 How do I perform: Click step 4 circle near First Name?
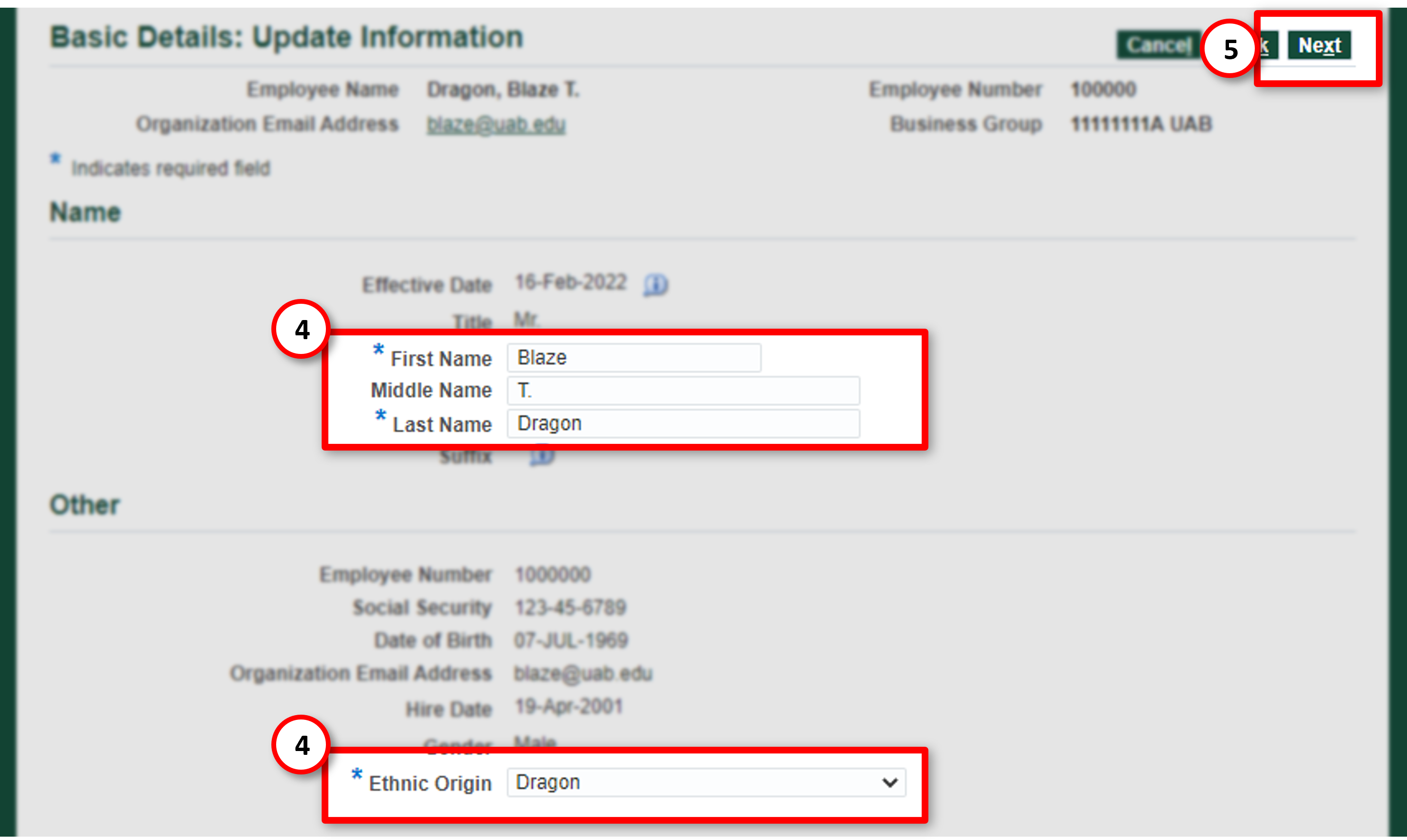301,330
